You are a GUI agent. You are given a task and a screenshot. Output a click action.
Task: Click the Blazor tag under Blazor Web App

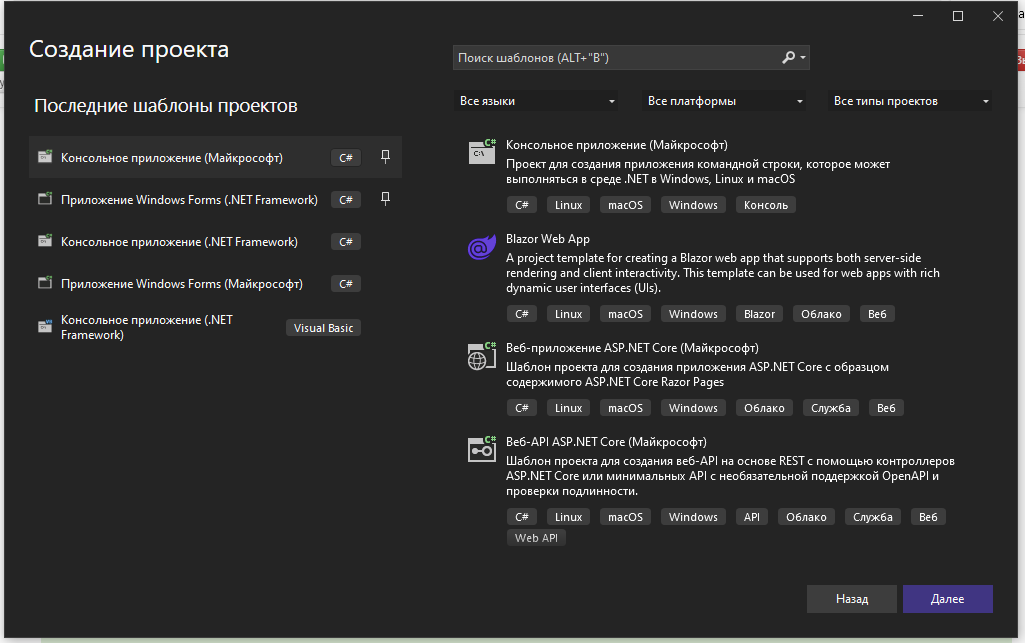(760, 314)
